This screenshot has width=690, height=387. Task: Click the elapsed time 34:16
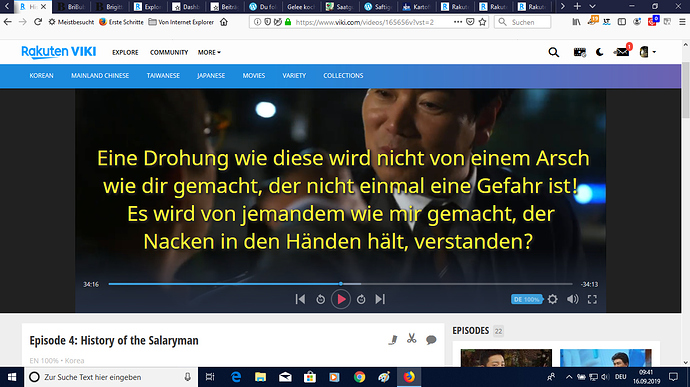91,284
